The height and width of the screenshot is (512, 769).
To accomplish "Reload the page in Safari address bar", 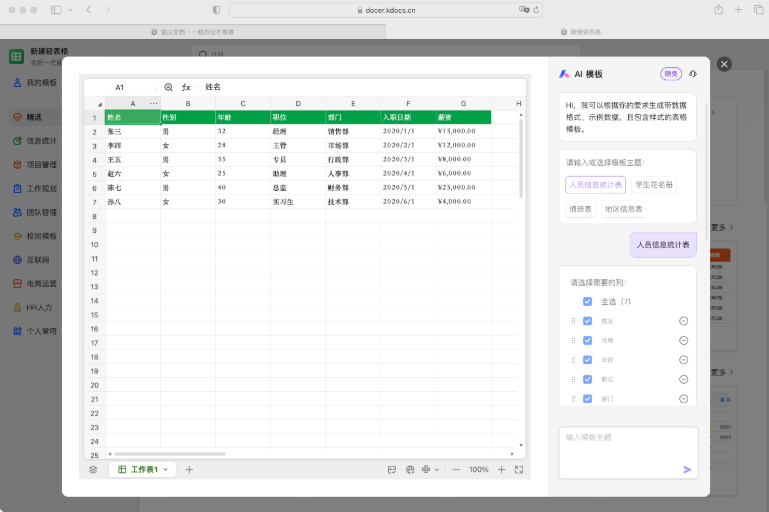I will point(536,10).
